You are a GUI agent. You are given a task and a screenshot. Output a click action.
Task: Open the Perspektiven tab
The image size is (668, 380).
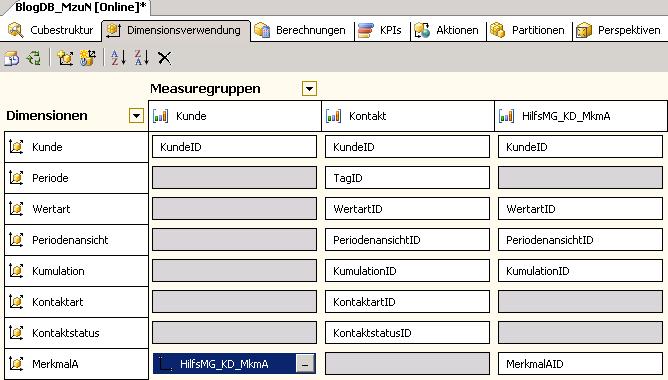coord(618,30)
